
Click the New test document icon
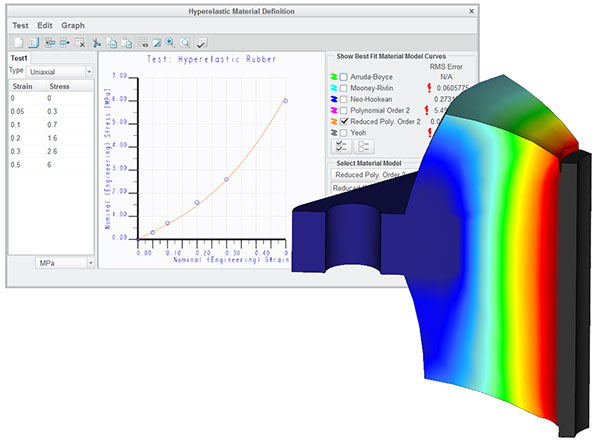18,43
